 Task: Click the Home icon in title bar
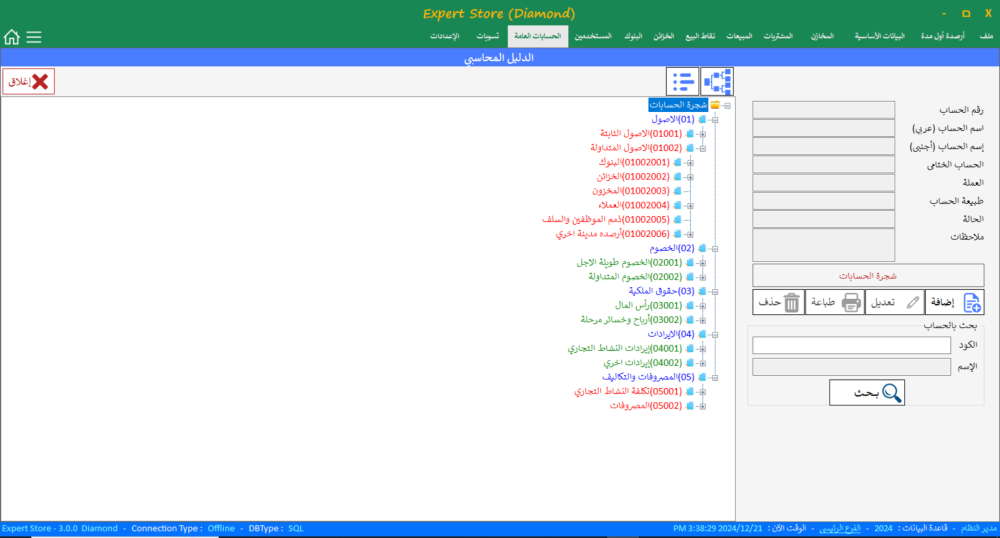pos(11,37)
